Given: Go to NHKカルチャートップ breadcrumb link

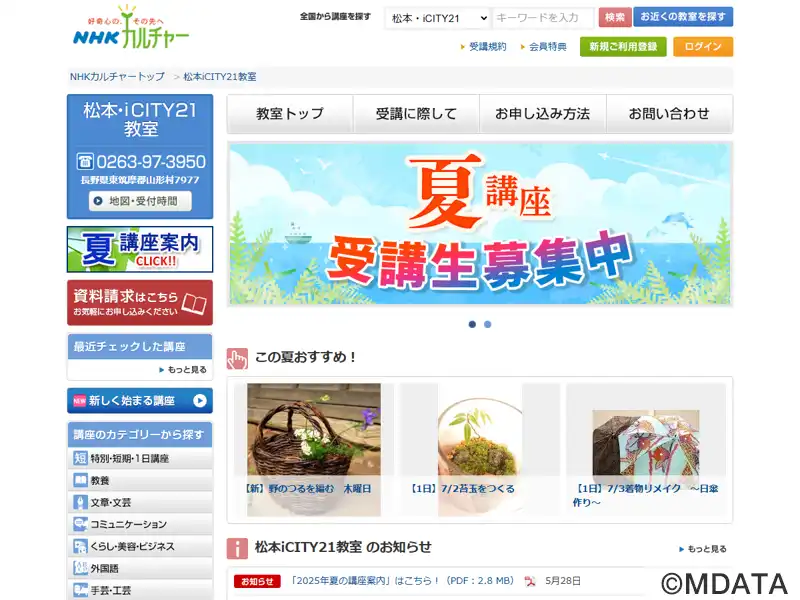Looking at the screenshot, I should tap(117, 77).
